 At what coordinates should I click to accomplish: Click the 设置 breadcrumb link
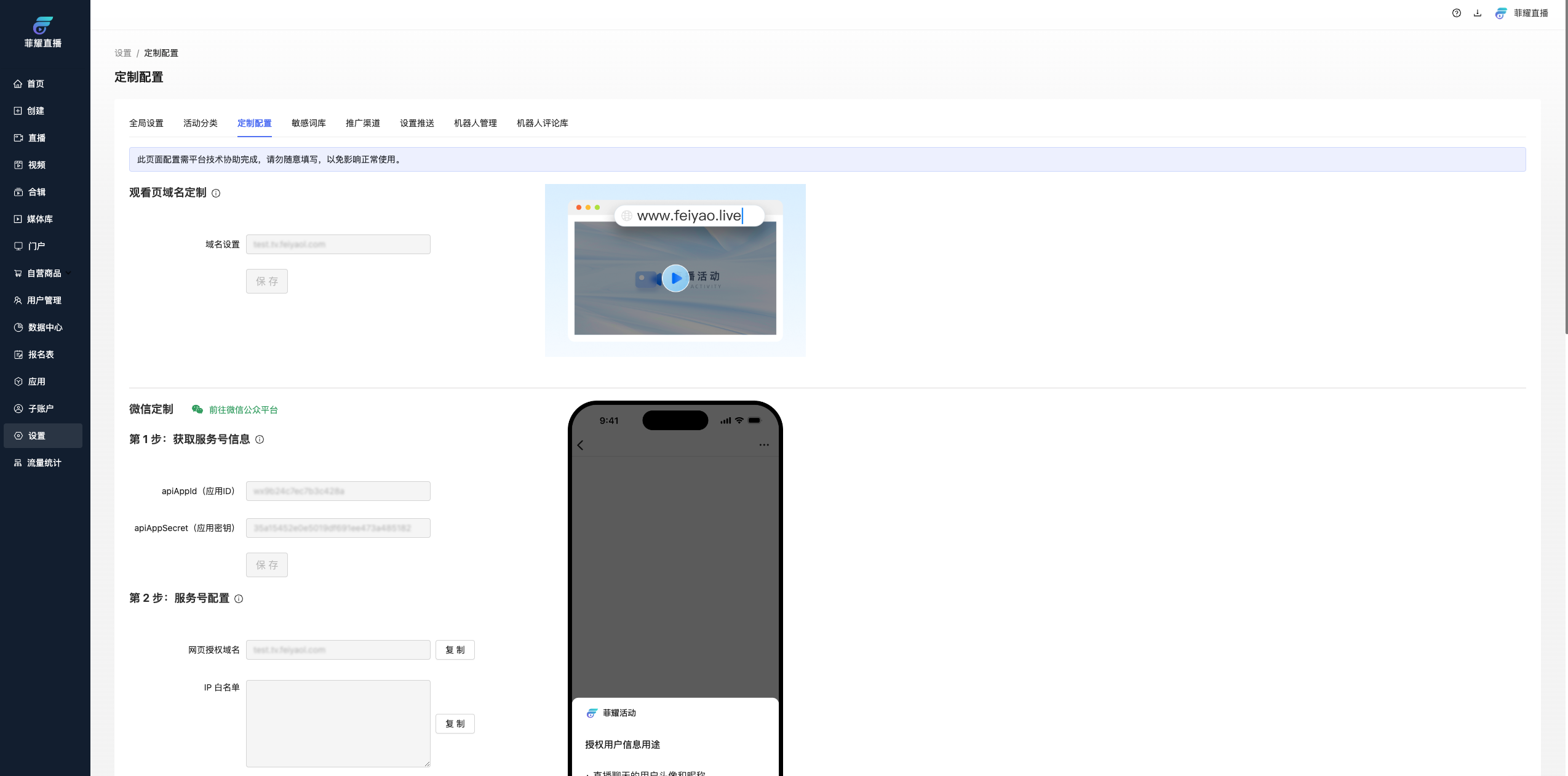pyautogui.click(x=123, y=53)
